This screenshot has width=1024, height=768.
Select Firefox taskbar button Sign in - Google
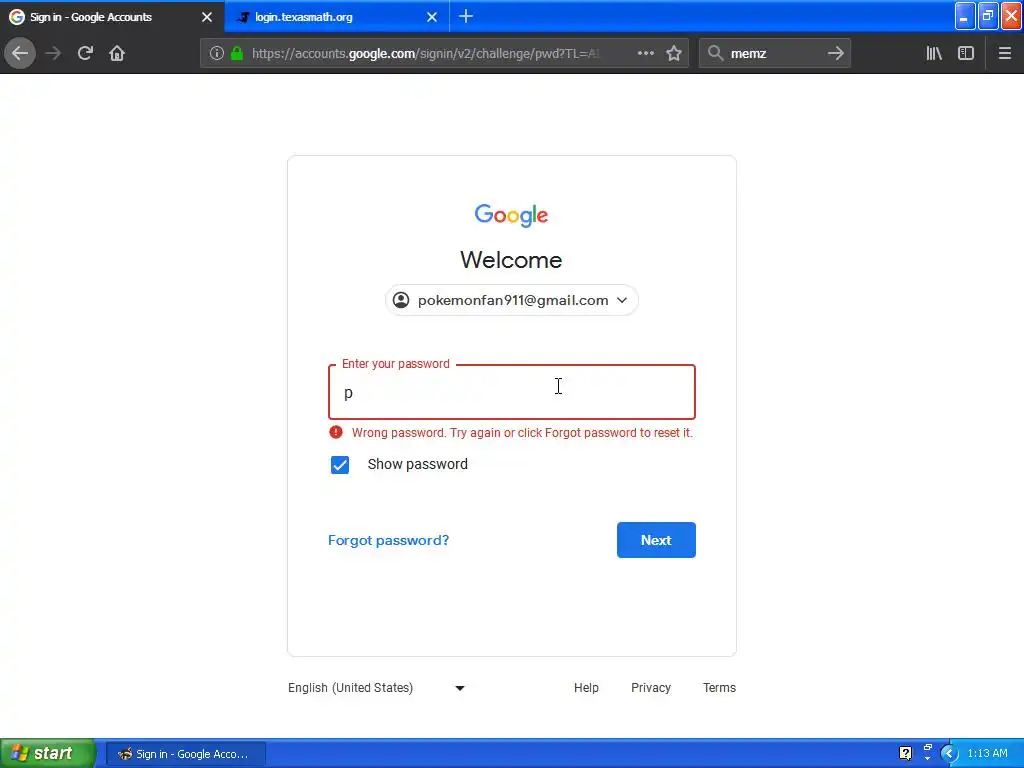pos(185,754)
